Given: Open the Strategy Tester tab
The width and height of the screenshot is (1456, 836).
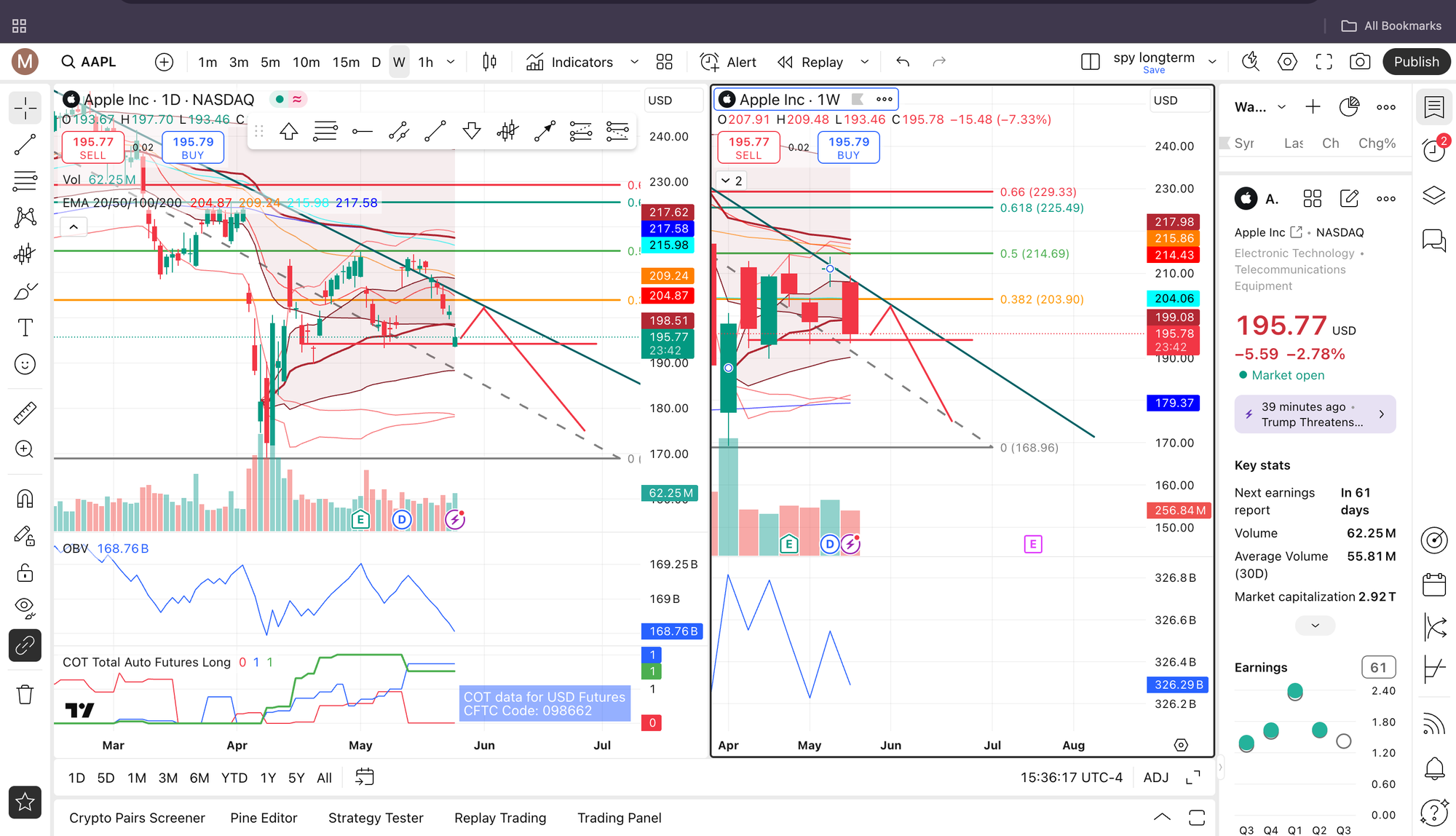Looking at the screenshot, I should coord(376,818).
